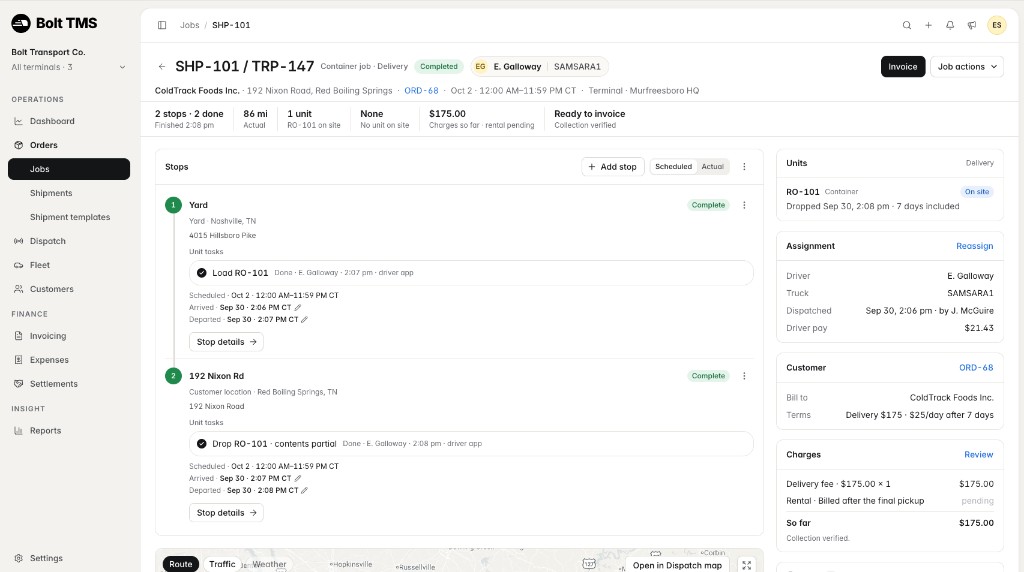
Task: Click the Bolt TMS logo
Action: pyautogui.click(x=54, y=23)
